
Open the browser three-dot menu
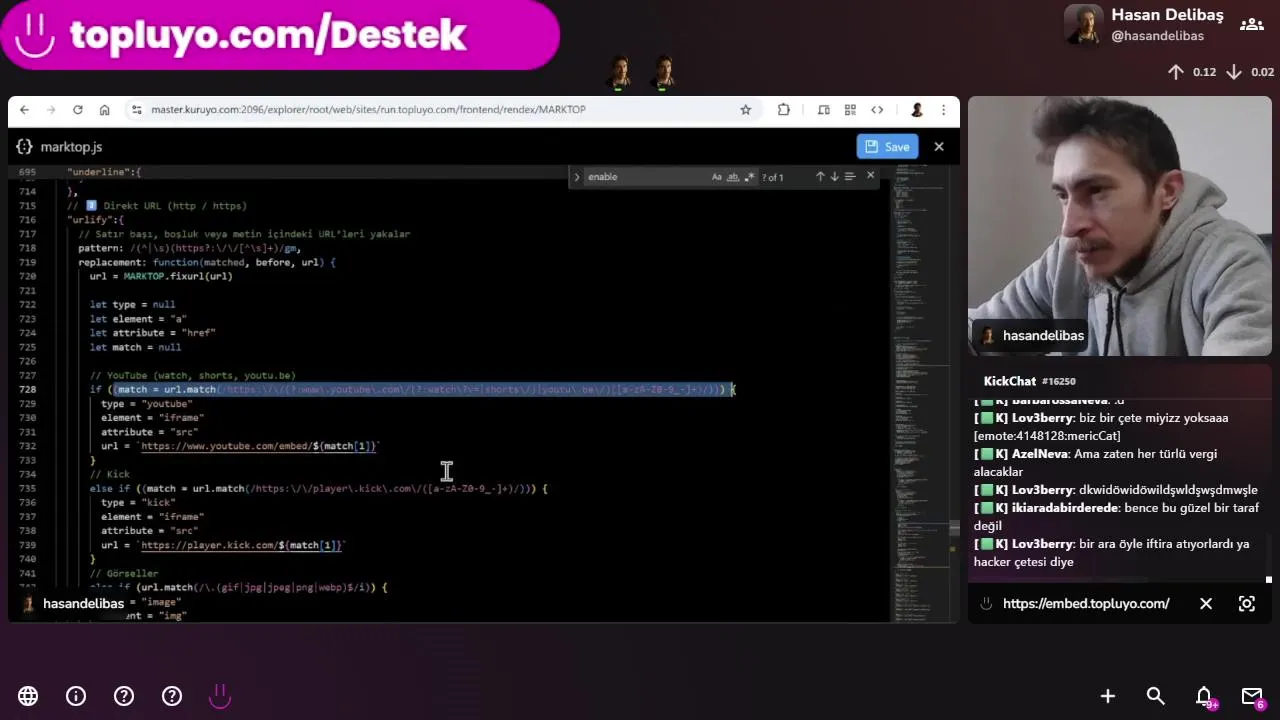(x=943, y=110)
